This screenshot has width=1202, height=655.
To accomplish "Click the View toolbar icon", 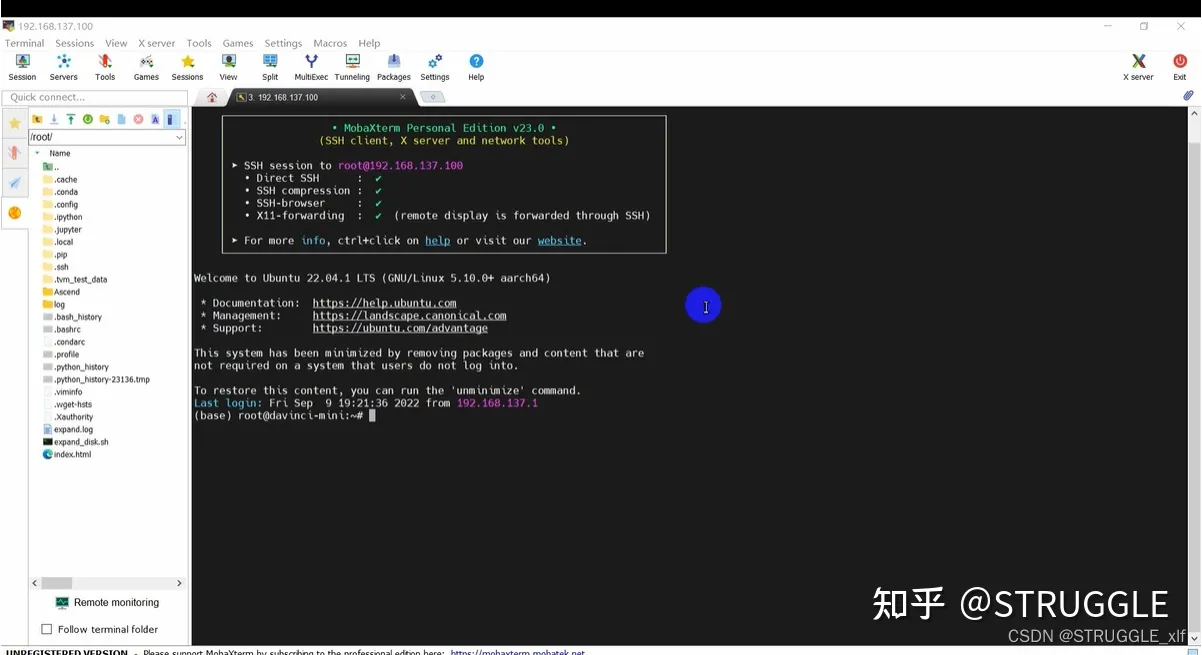I will 229,67.
